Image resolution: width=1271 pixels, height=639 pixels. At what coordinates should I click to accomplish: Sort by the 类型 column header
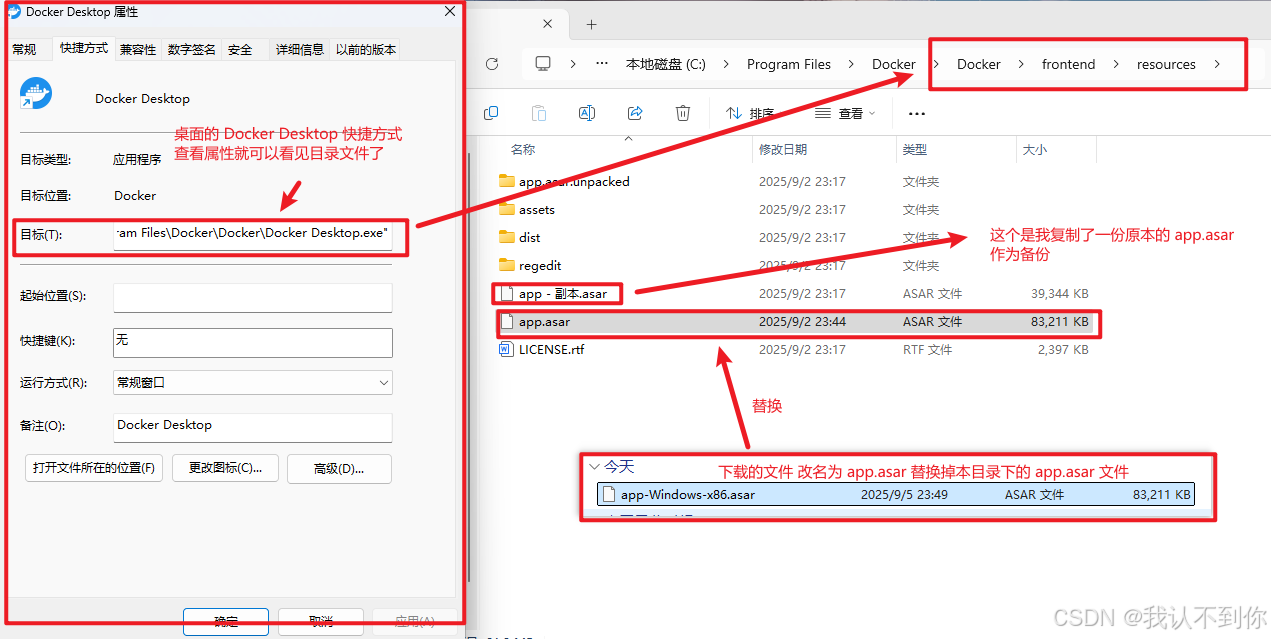tap(915, 150)
